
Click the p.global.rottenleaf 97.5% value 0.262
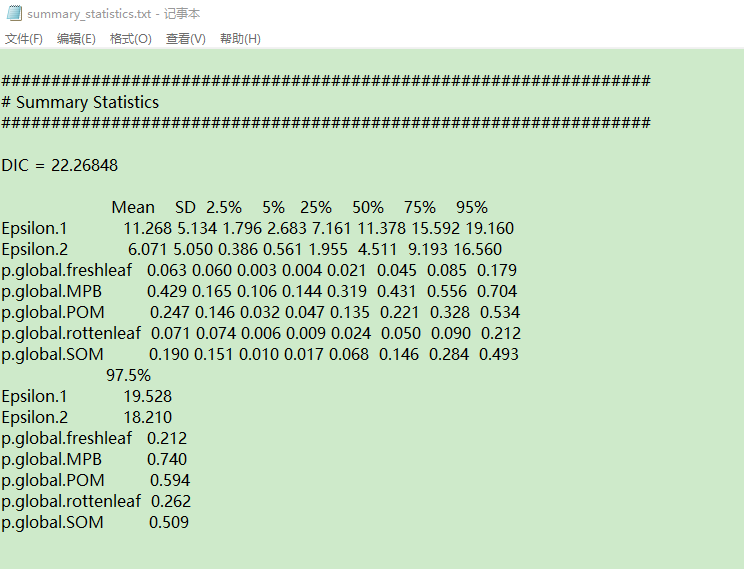coord(171,501)
